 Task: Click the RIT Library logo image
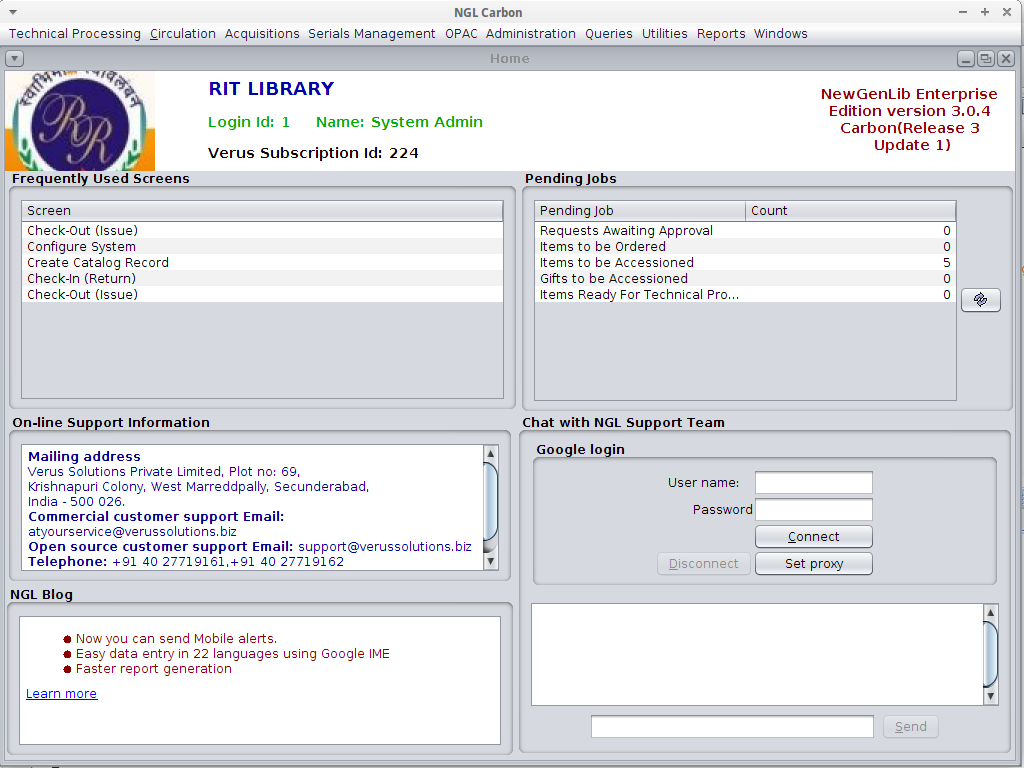click(80, 121)
